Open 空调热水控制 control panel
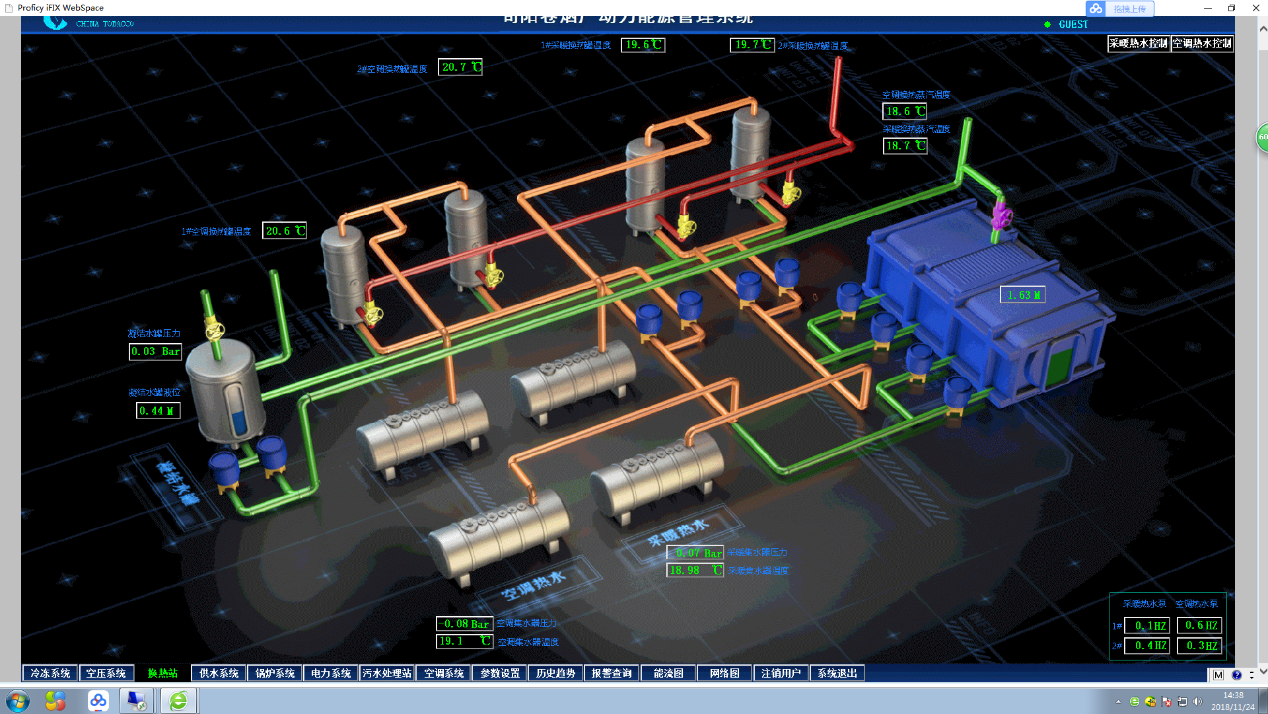This screenshot has height=714, width=1268. pyautogui.click(x=1201, y=44)
